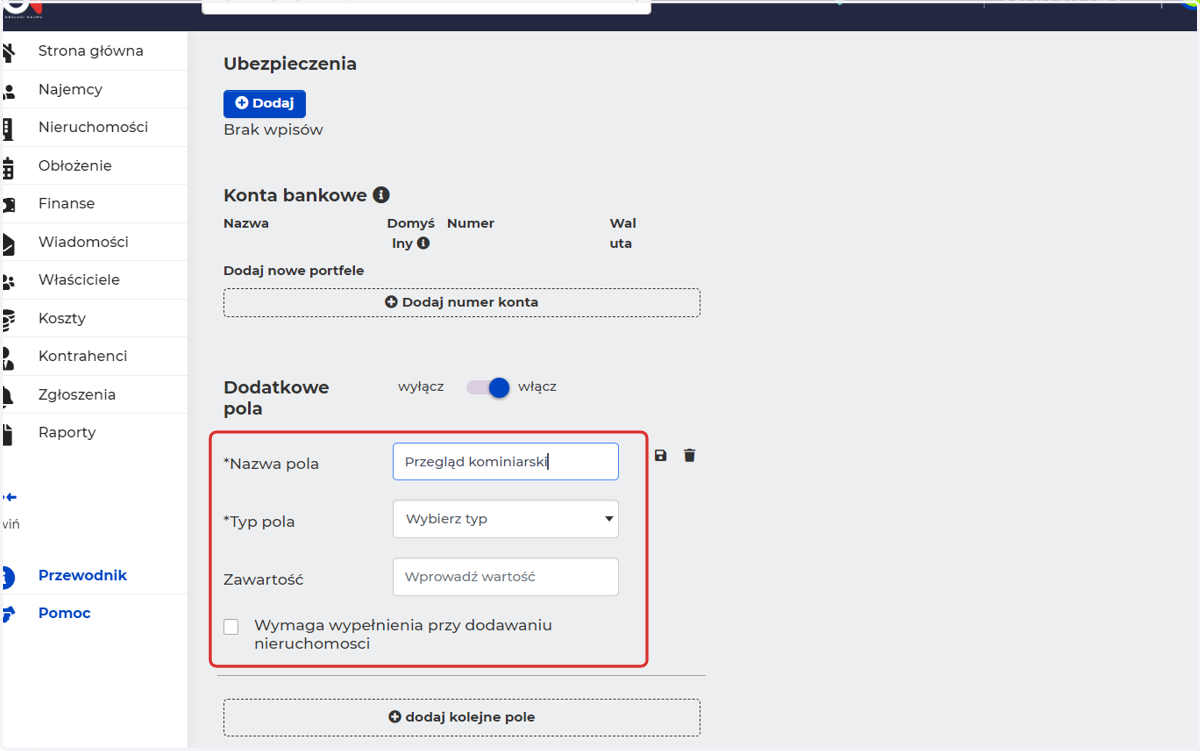Click 'Dodaj numer konta' dashed button
Screen dimensions: 1200x751
462,302
